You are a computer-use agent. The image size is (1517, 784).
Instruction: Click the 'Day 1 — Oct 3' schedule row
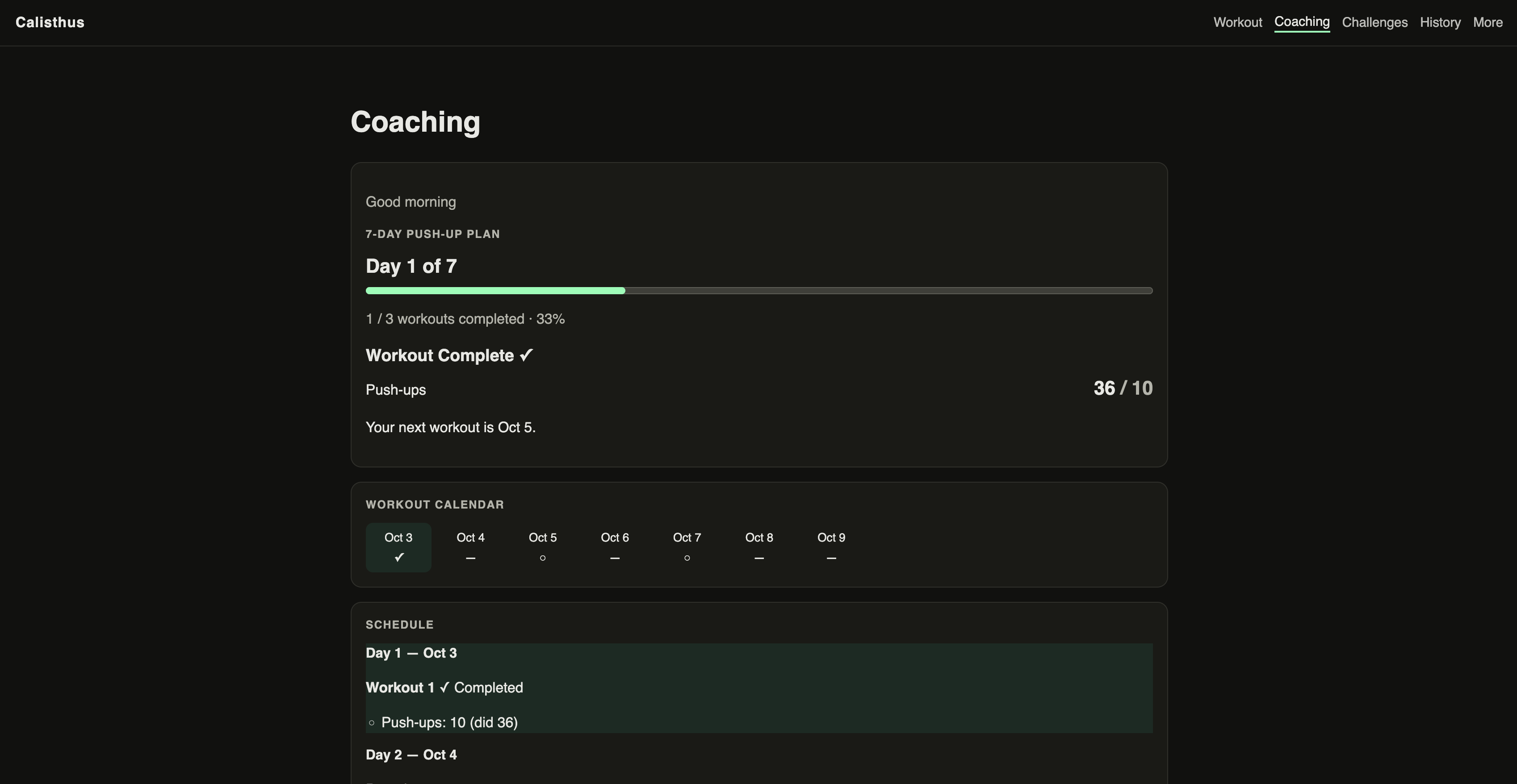[411, 653]
